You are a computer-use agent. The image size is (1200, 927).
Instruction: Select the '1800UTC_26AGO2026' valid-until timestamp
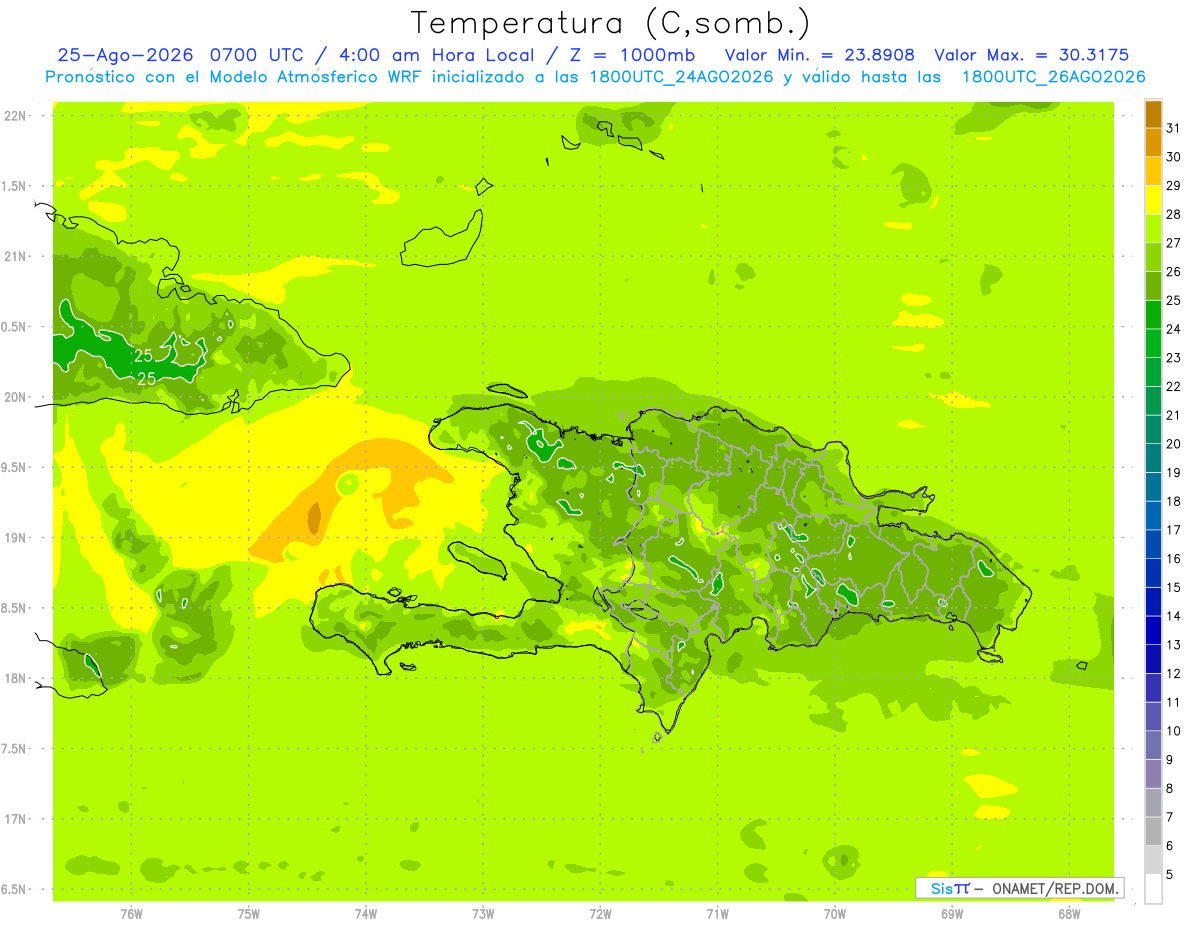[1053, 77]
